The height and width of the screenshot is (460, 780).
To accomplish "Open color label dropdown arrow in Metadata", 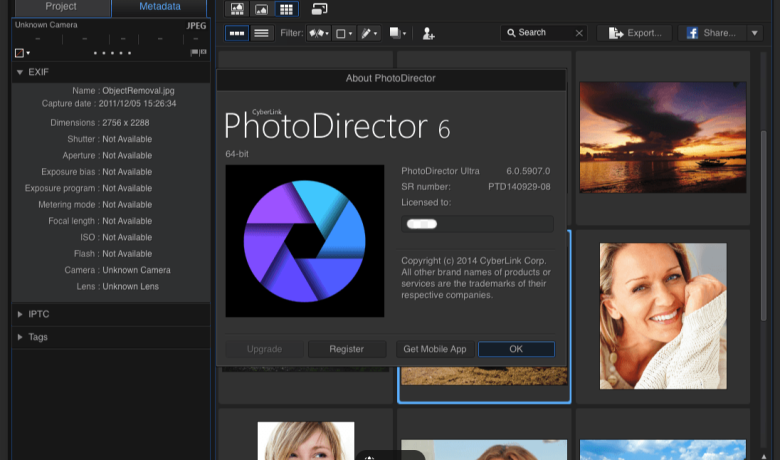I will click(x=28, y=53).
